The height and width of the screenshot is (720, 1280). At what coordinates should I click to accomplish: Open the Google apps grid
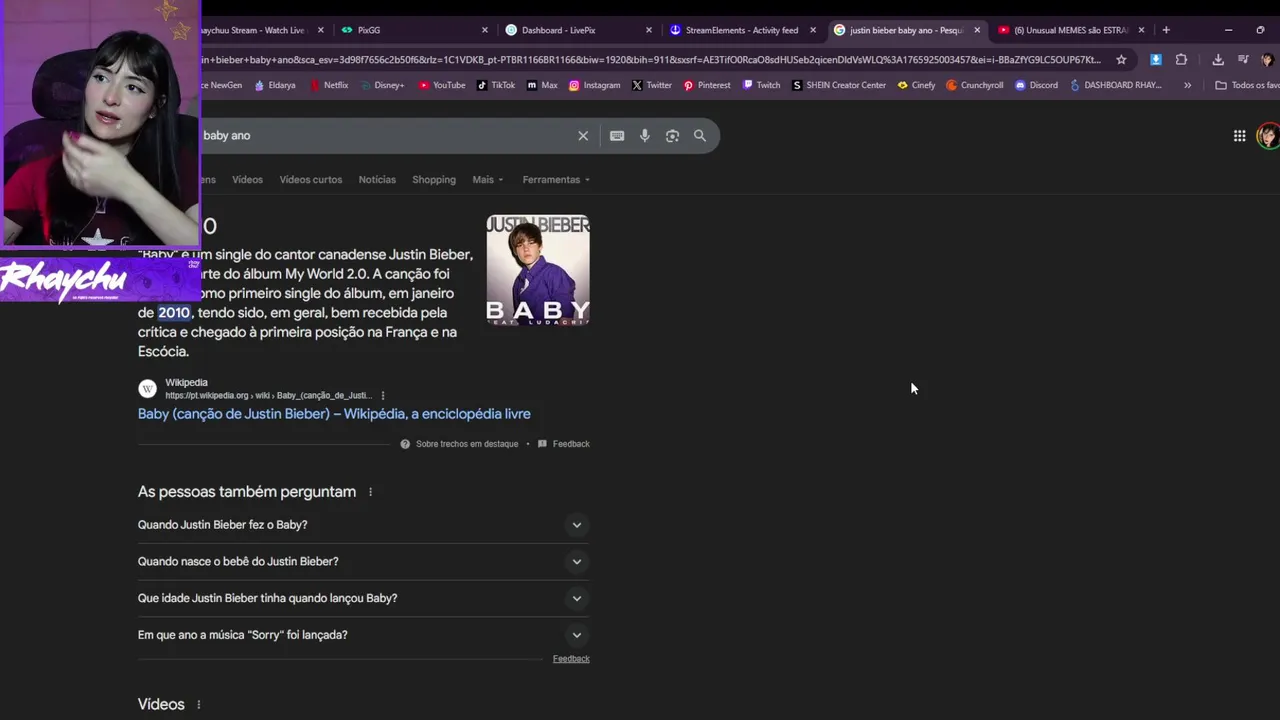tap(1239, 136)
